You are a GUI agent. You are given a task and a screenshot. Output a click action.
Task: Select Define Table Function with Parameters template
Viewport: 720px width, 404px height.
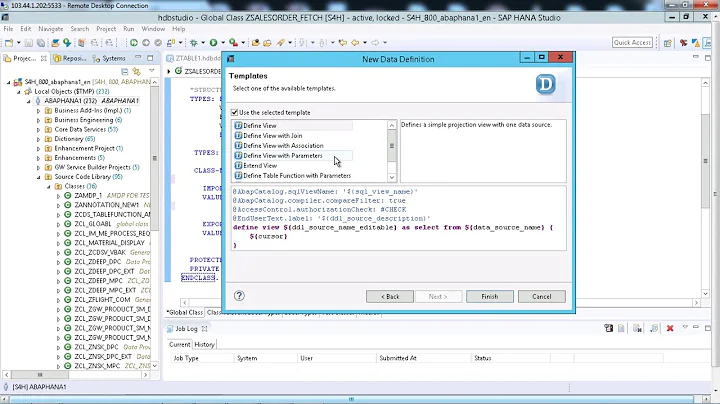click(297, 176)
